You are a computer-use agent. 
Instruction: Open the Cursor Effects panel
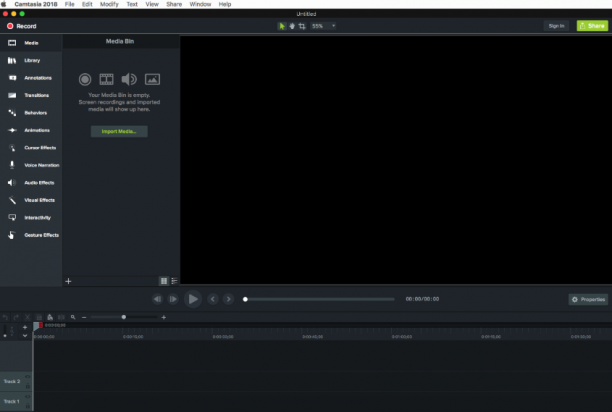[31, 148]
